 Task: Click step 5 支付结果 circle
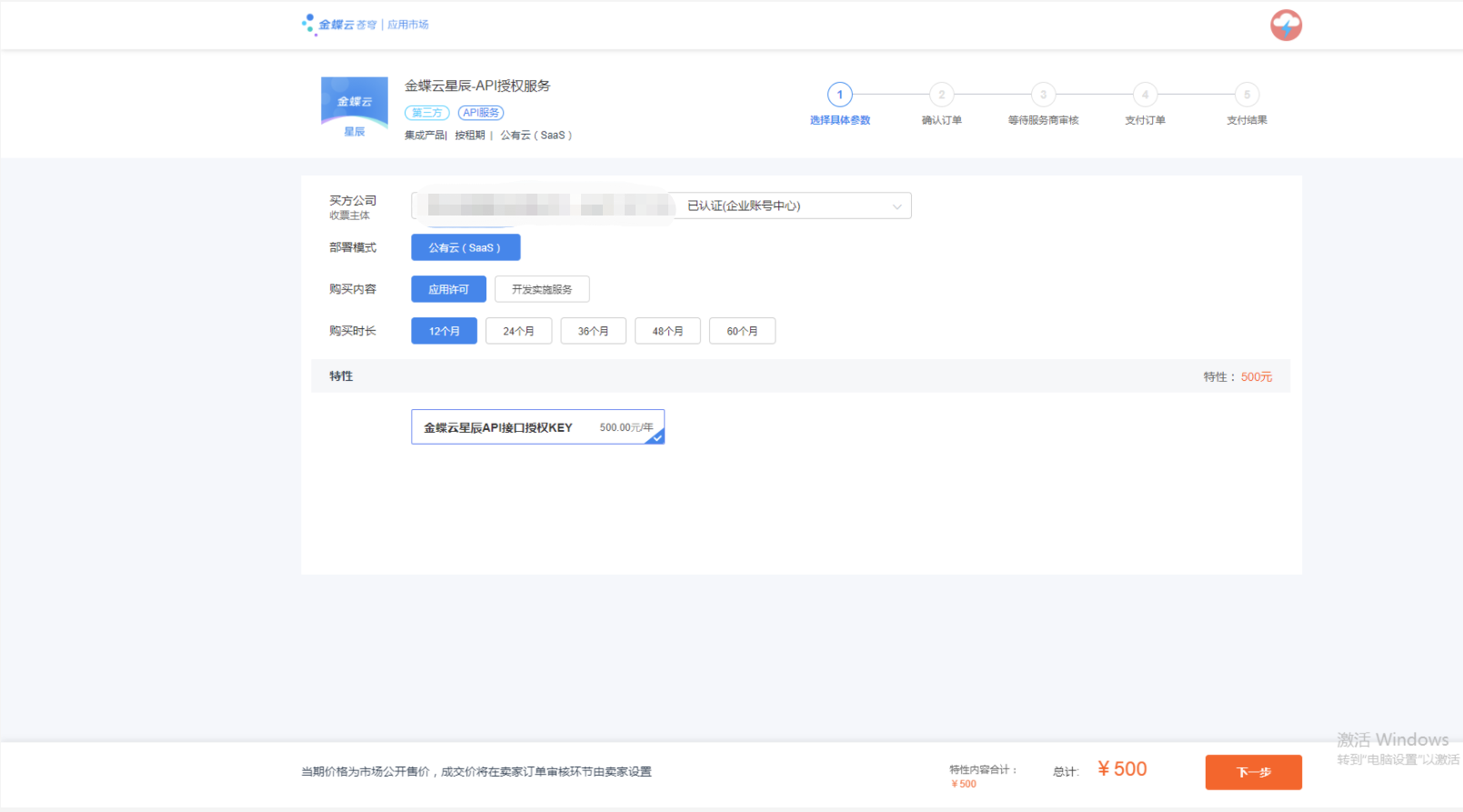(x=1248, y=95)
